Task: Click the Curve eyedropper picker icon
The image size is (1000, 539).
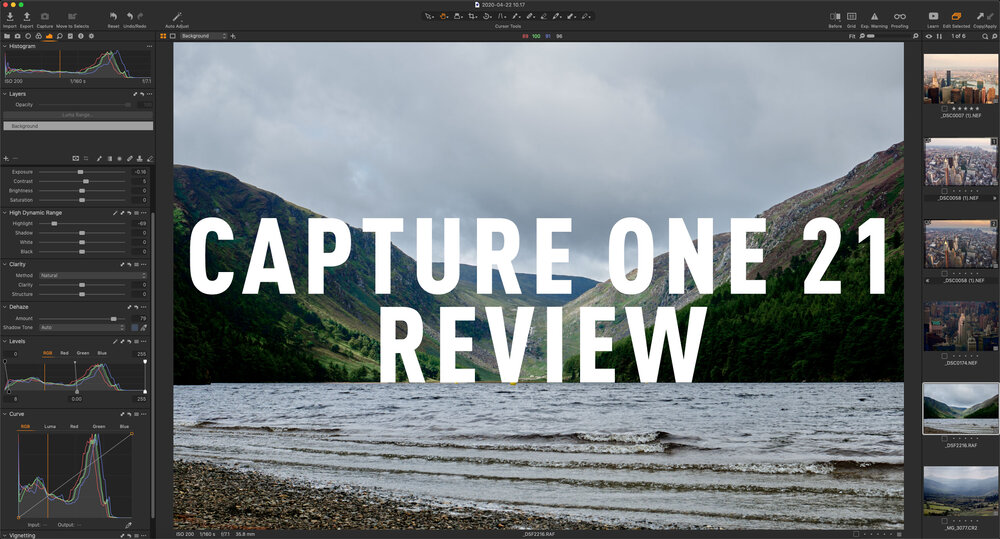Action: 129,525
